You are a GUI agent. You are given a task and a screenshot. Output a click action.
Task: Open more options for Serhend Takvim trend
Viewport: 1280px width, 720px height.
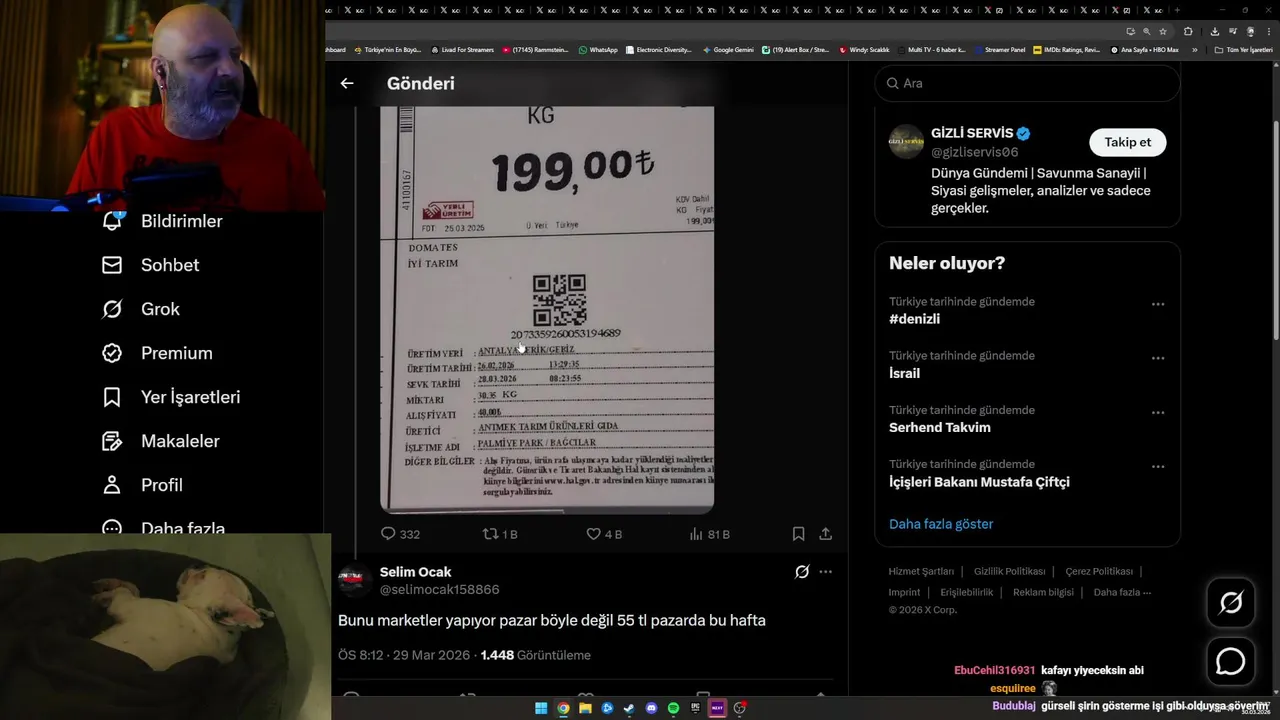tap(1158, 412)
